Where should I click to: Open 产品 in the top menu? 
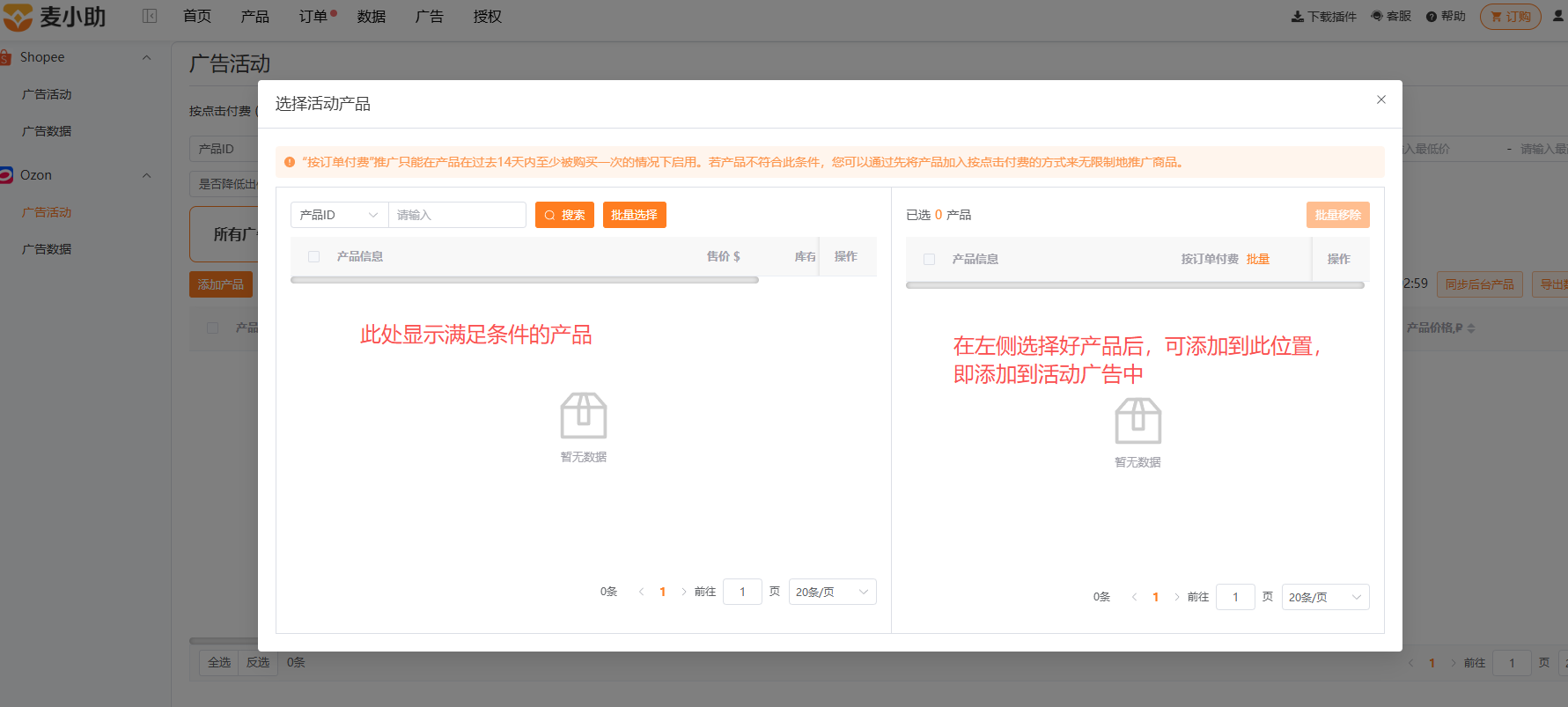(255, 16)
